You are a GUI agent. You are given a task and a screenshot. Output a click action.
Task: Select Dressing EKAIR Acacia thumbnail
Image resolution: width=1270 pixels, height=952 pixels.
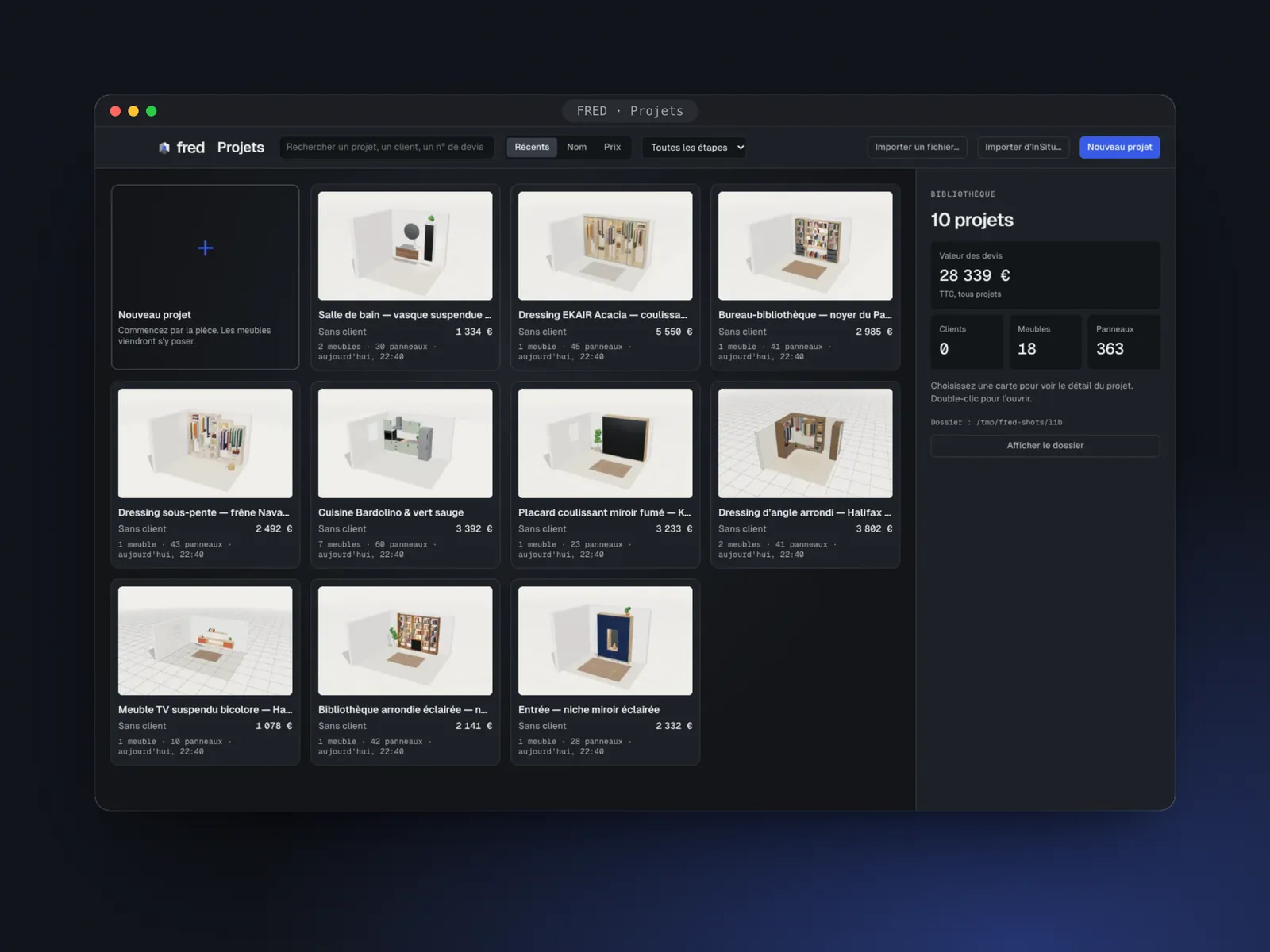pos(606,246)
